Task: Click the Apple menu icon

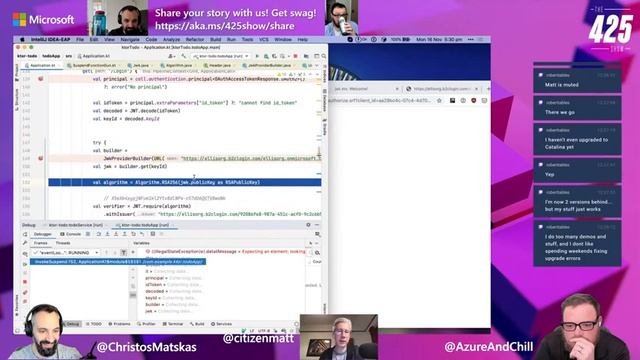Action: coord(22,40)
